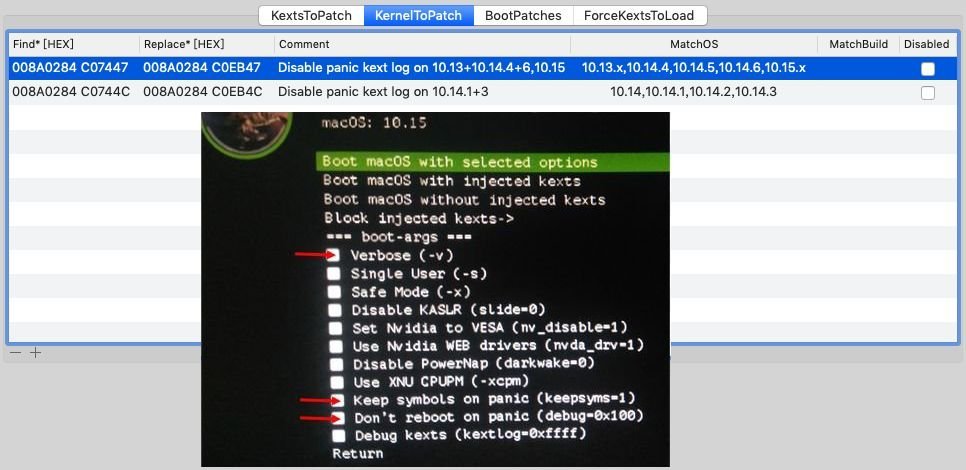Tick Debug kexts (kextlog=0xffff) checkbox
966x470 pixels.
point(339,436)
